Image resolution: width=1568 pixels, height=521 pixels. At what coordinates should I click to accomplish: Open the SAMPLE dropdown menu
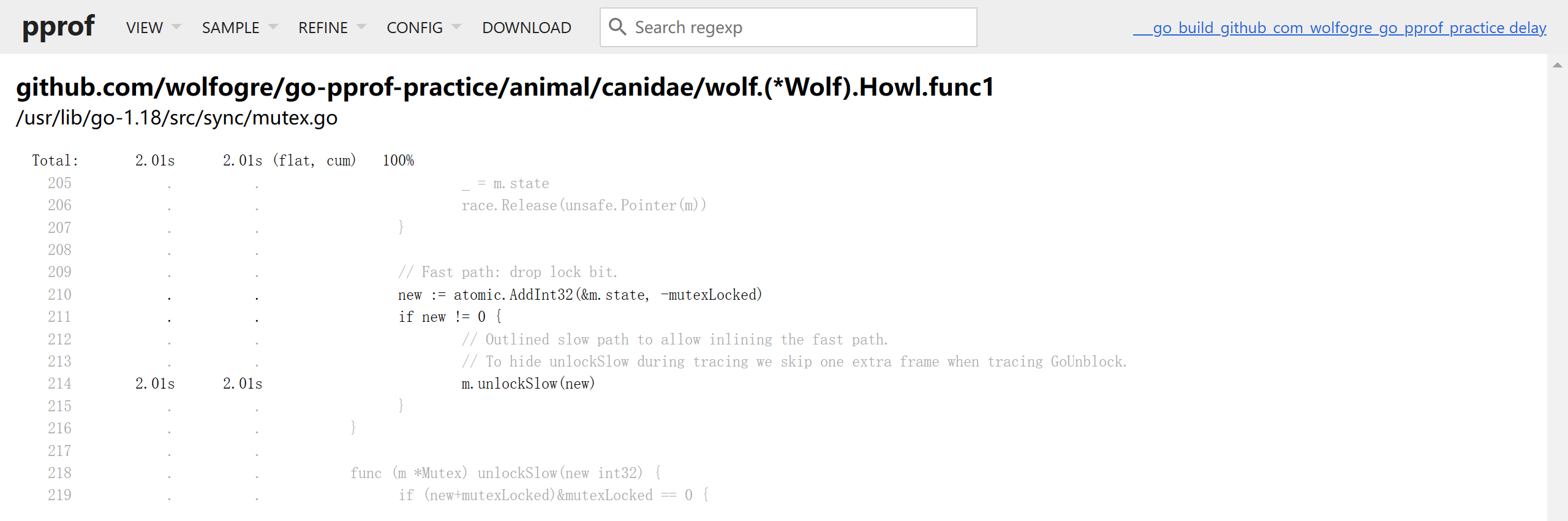(x=239, y=28)
